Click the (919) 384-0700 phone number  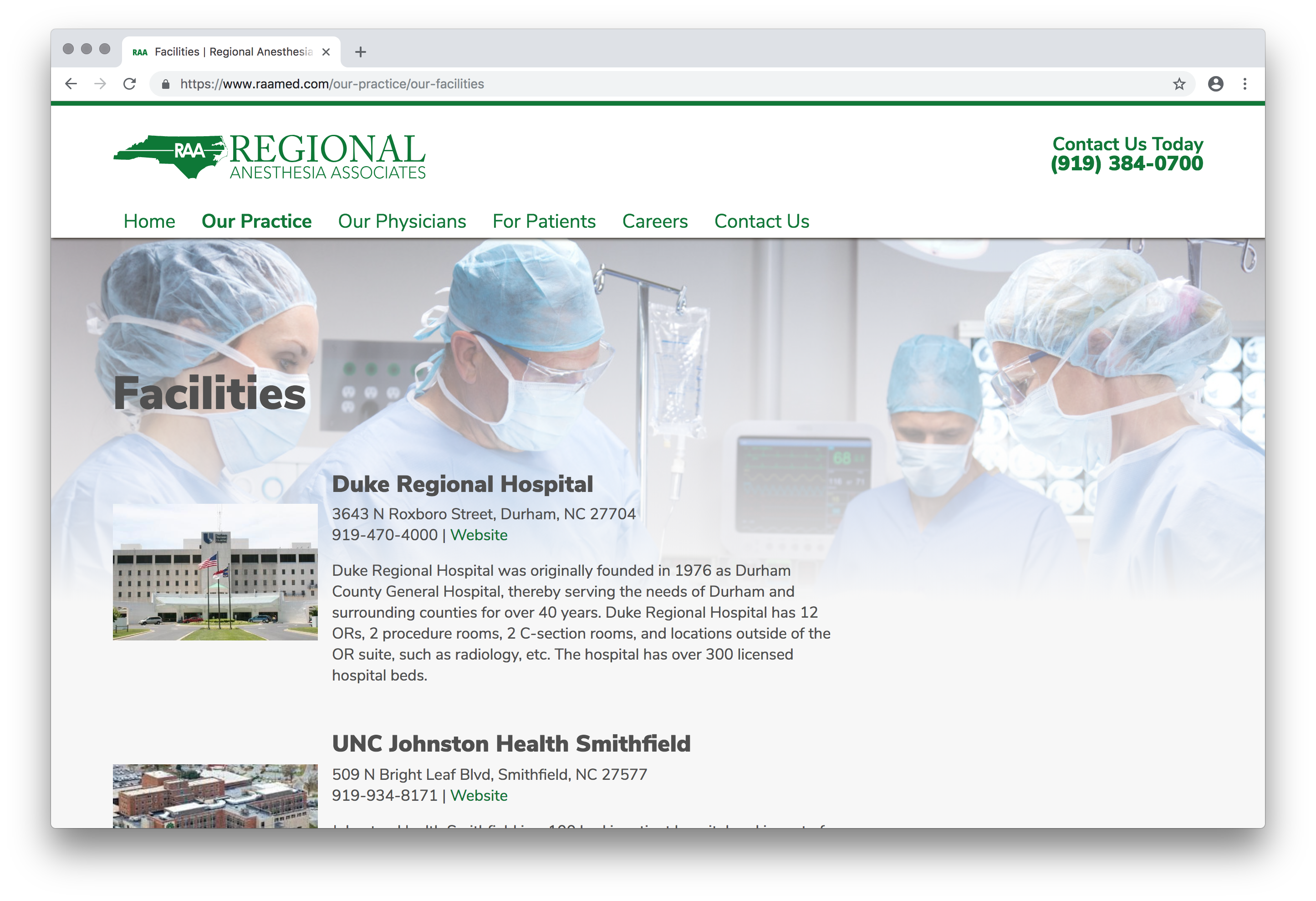1127,164
